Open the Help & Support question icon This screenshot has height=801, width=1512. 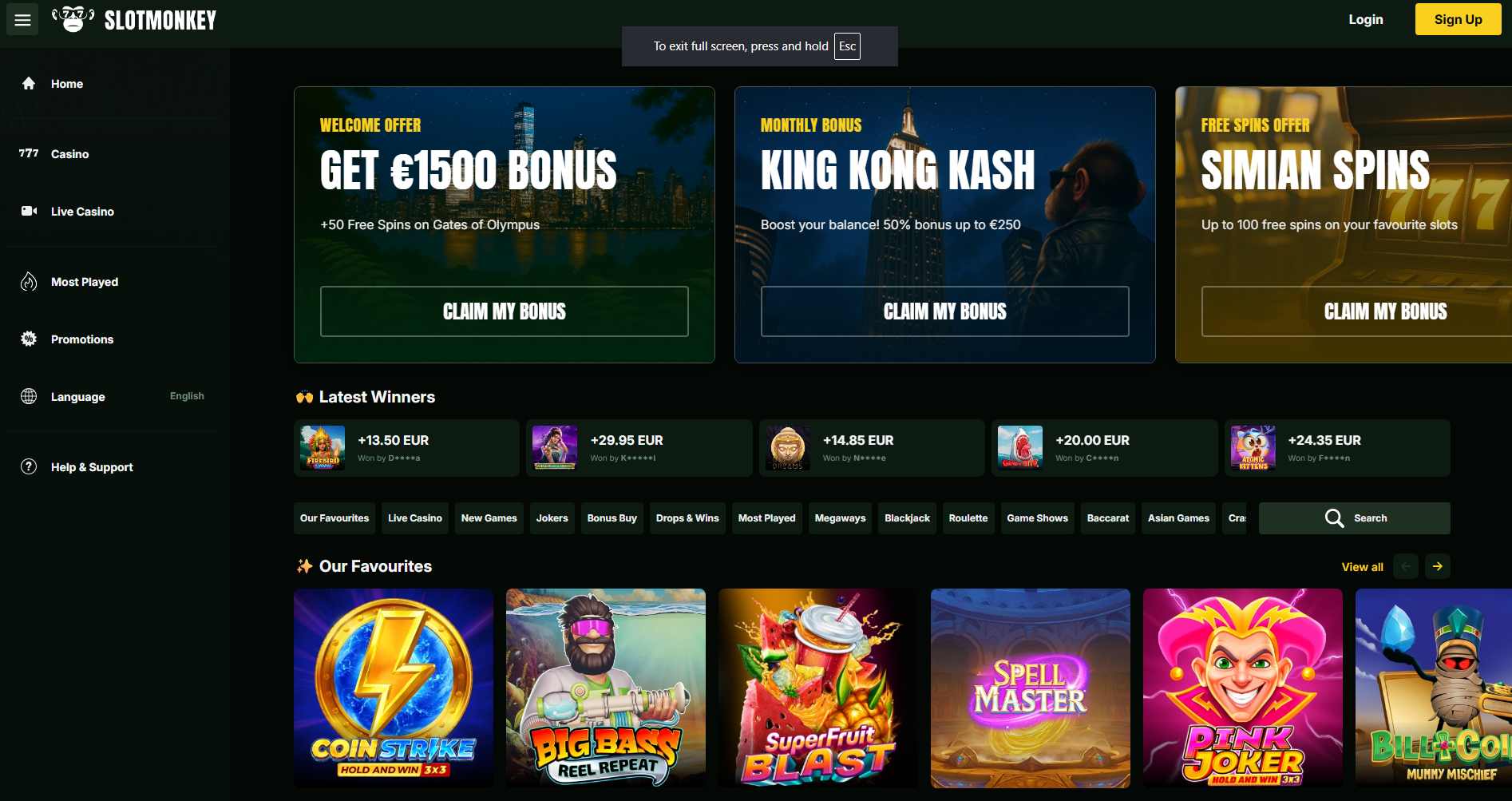pos(29,466)
